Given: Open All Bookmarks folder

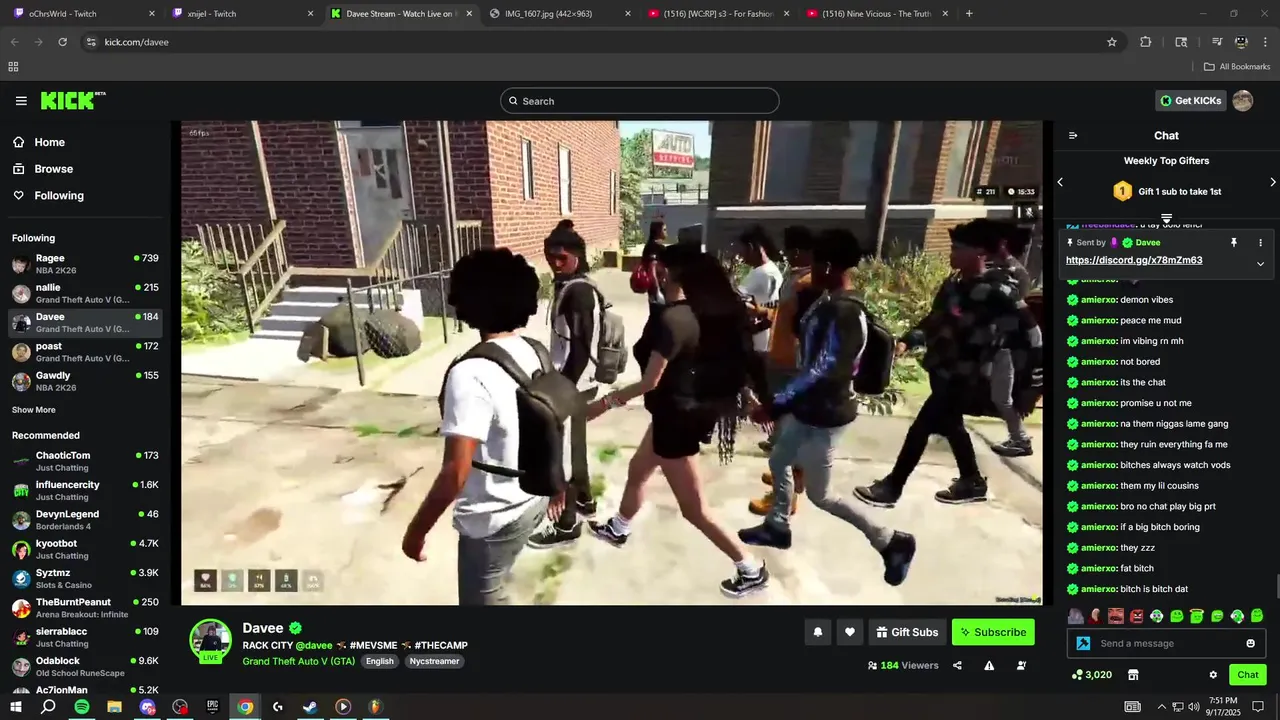Looking at the screenshot, I should pyautogui.click(x=1237, y=67).
